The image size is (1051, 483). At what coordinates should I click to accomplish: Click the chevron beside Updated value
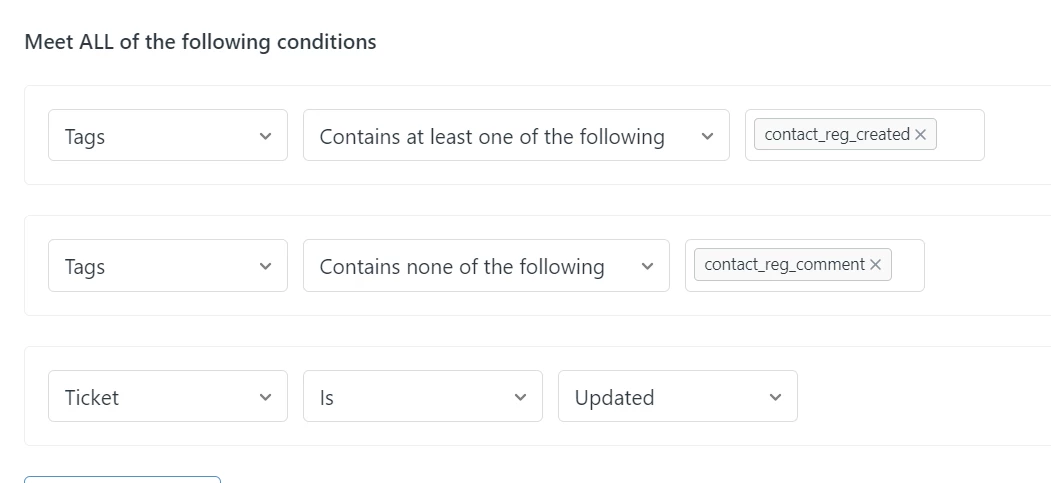pyautogui.click(x=775, y=397)
